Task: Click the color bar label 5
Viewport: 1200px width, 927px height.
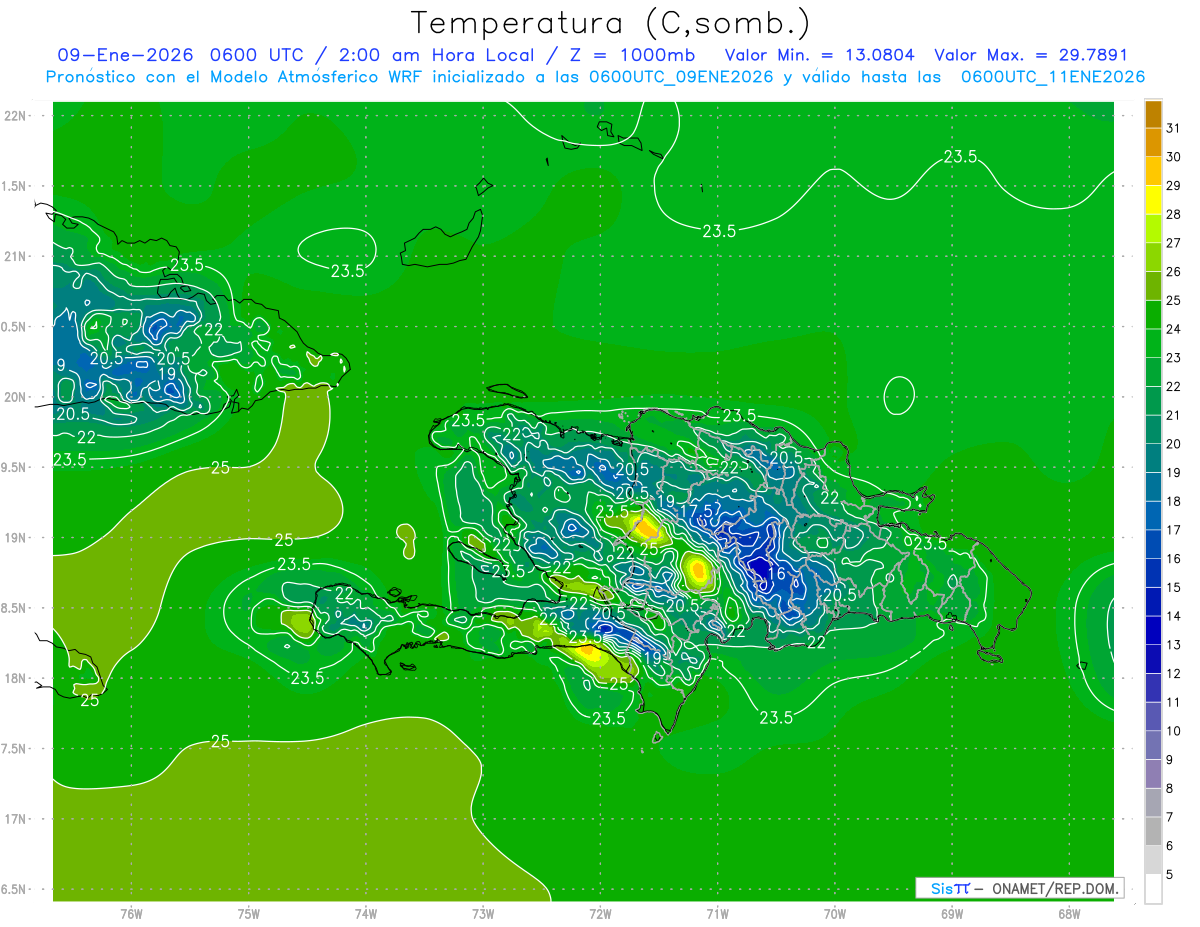Action: point(1170,875)
